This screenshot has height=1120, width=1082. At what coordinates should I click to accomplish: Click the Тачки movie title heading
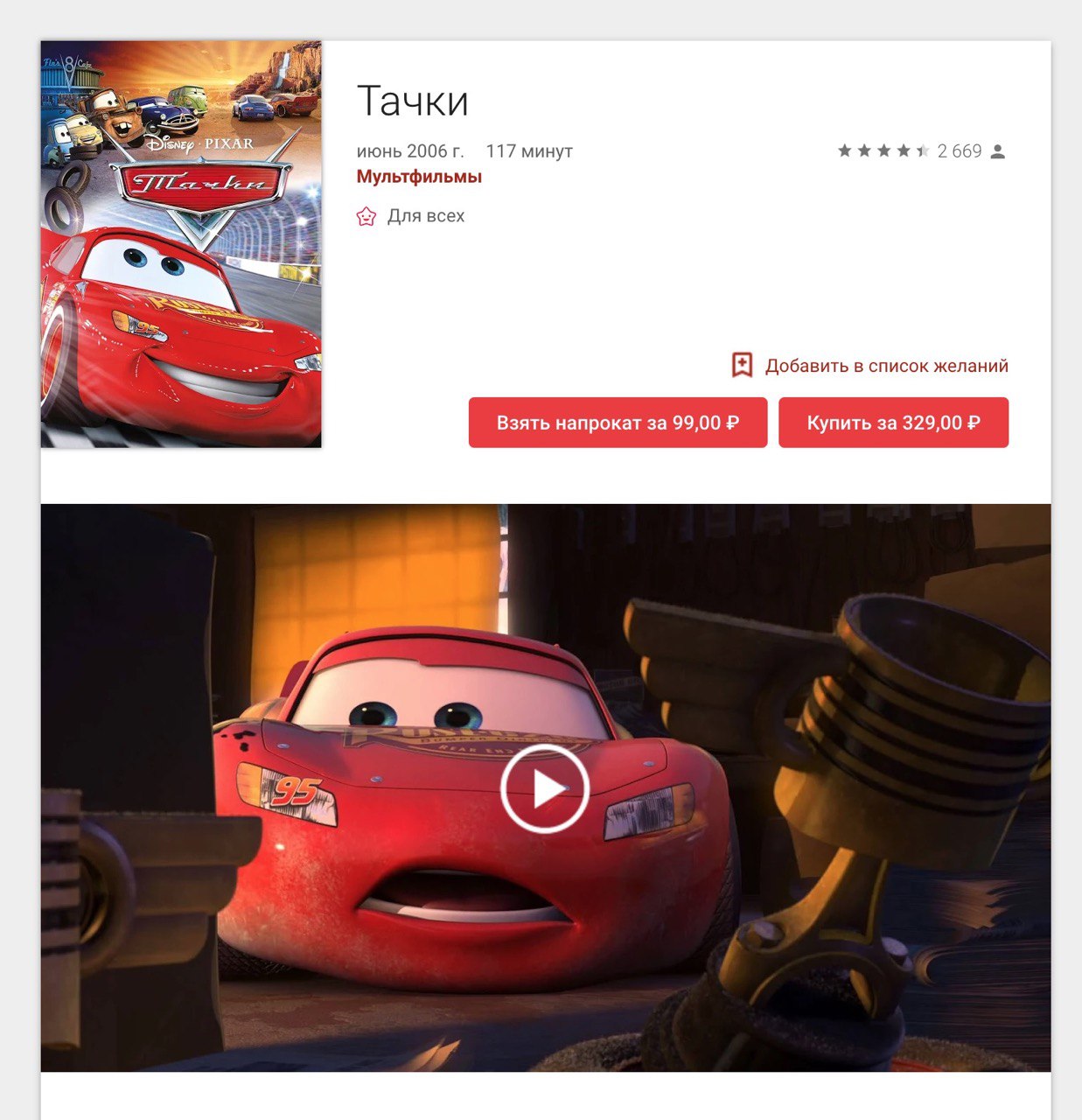(x=413, y=101)
